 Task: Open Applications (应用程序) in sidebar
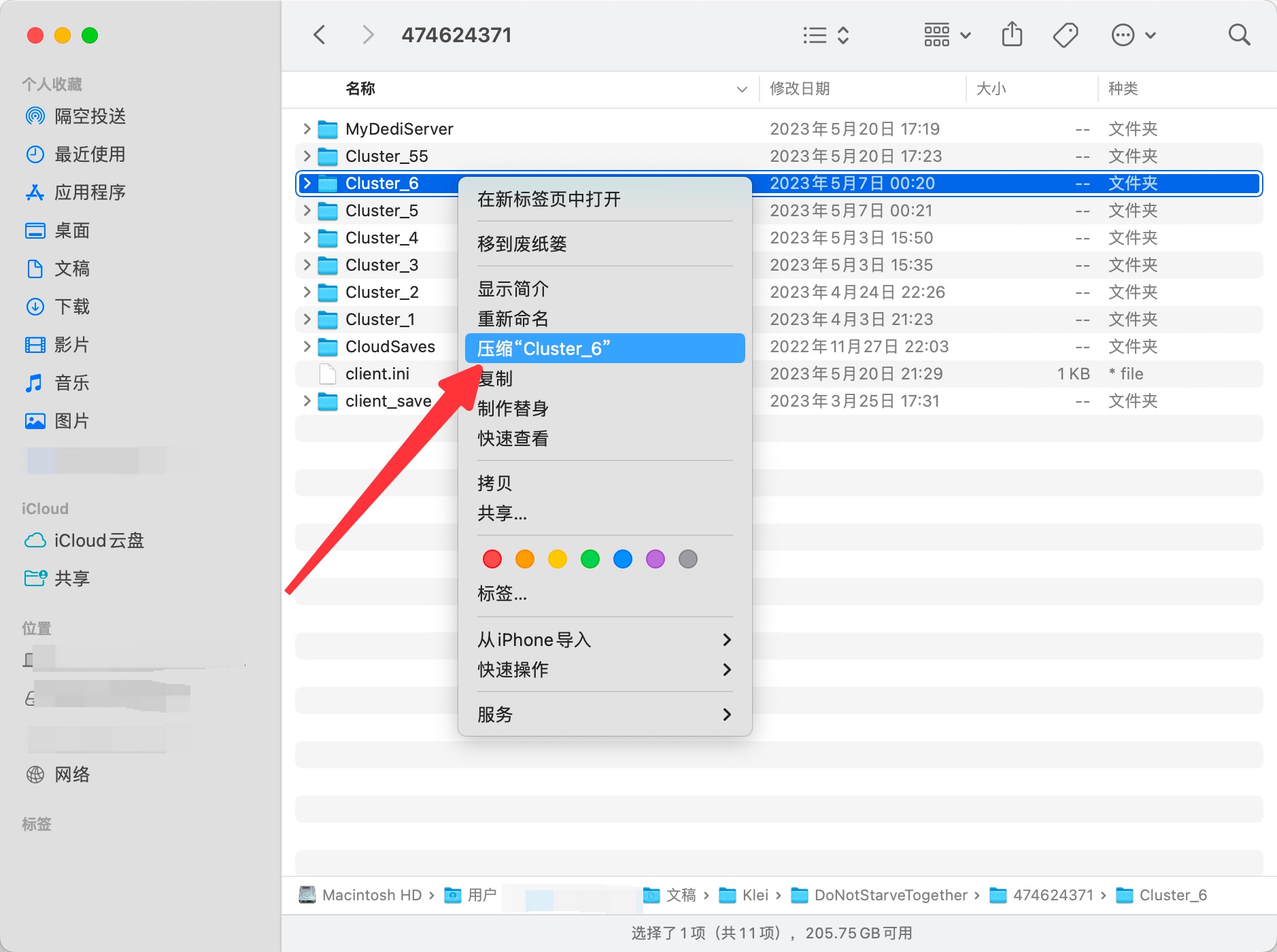pos(90,192)
